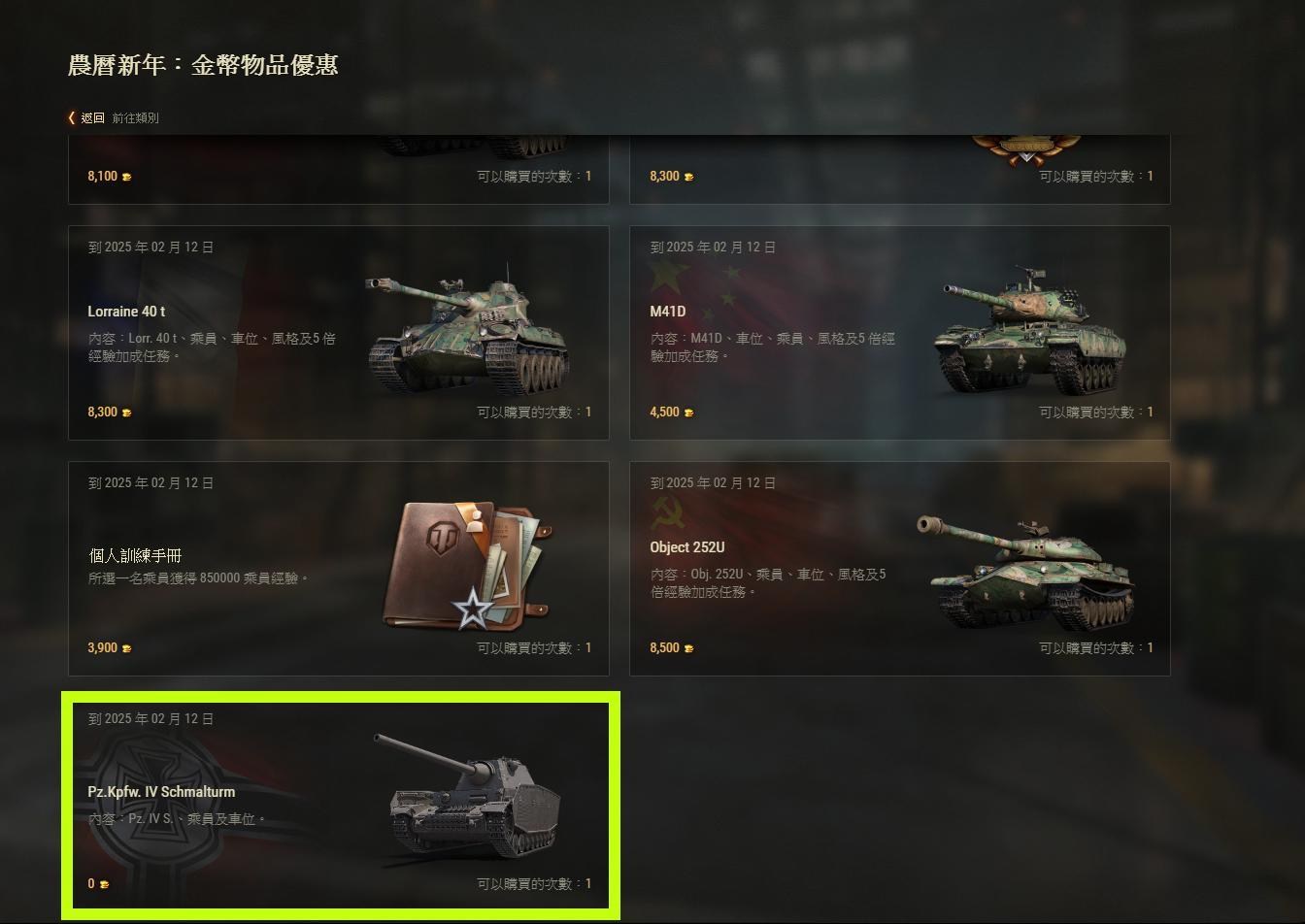Screen dimensions: 1305x924
Task: Click the personal training manual book icon
Action: (x=468, y=564)
